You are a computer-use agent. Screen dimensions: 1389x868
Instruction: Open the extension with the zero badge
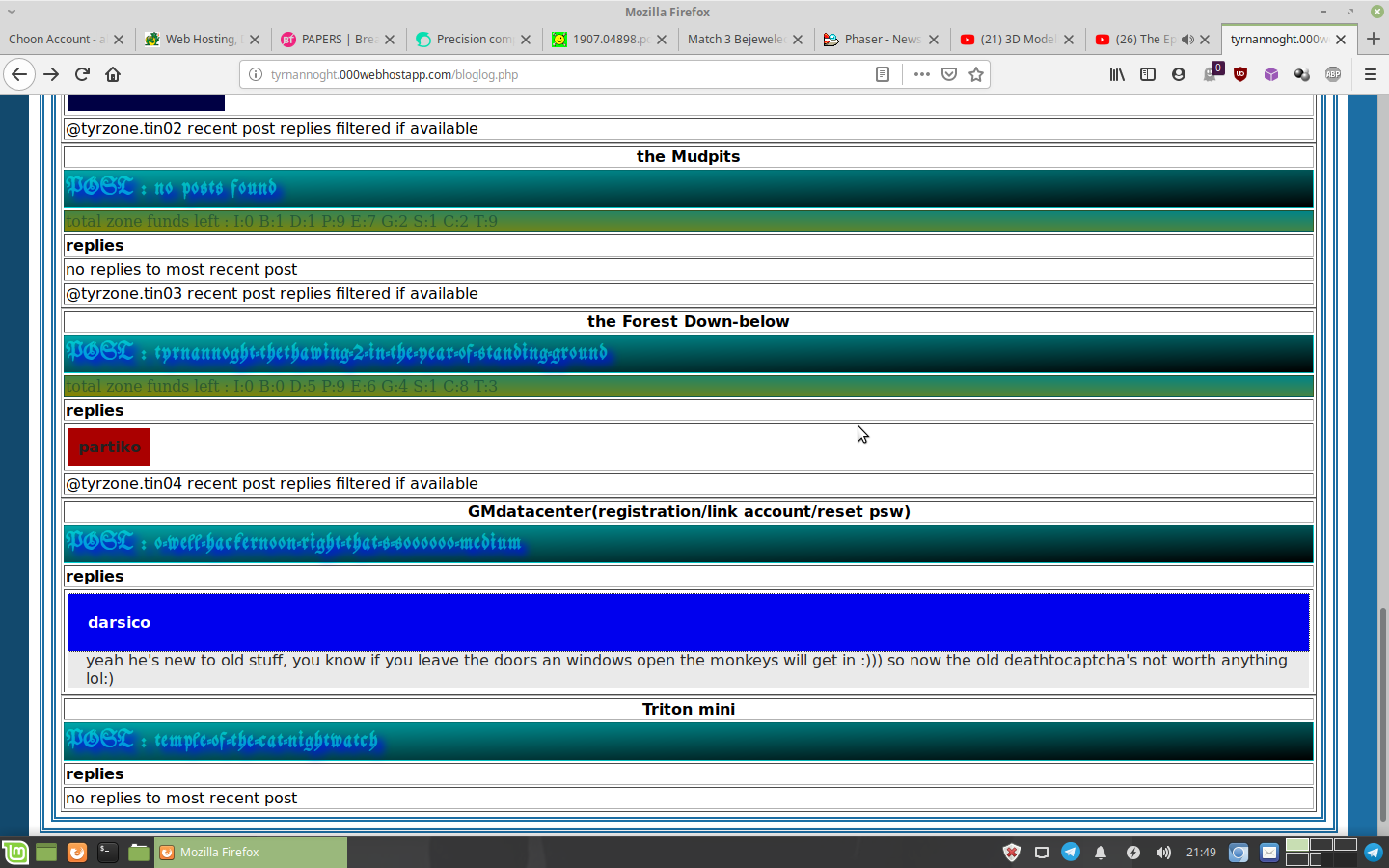pos(1212,73)
